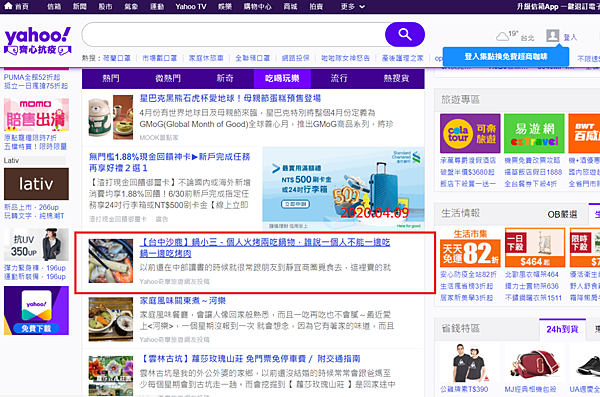
Task: Open the lativ 新品上市 266up text link
Action: coord(34,212)
